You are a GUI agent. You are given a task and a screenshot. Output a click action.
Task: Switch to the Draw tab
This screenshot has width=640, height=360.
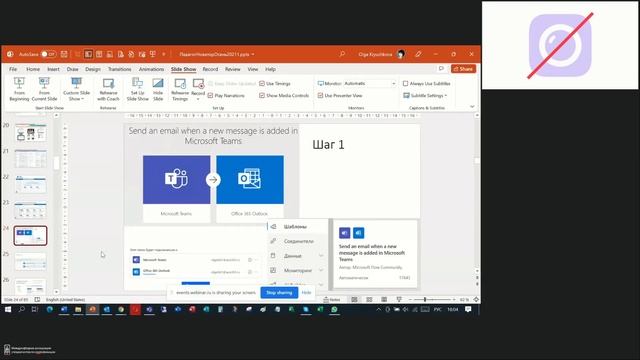[x=72, y=69]
